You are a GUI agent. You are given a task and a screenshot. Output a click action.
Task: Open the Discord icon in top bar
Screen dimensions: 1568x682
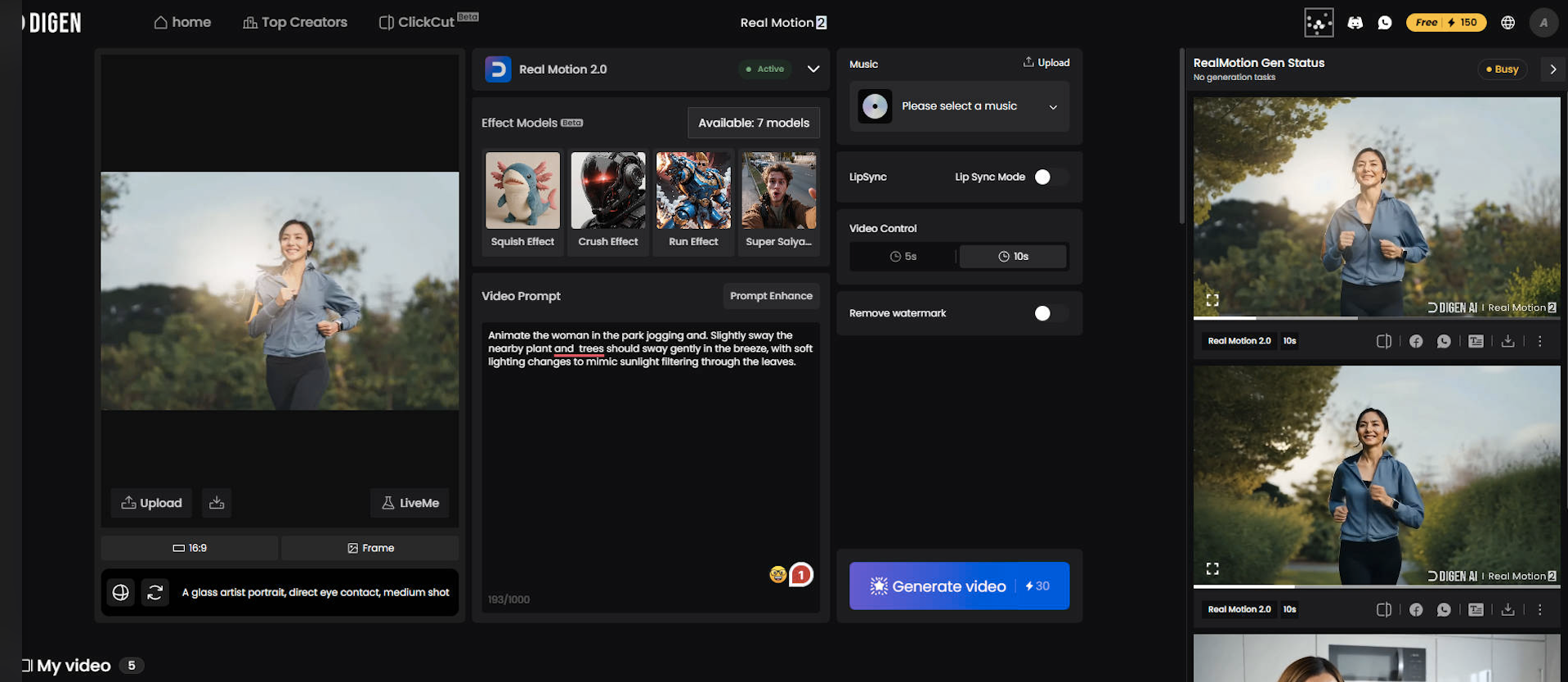click(x=1355, y=23)
